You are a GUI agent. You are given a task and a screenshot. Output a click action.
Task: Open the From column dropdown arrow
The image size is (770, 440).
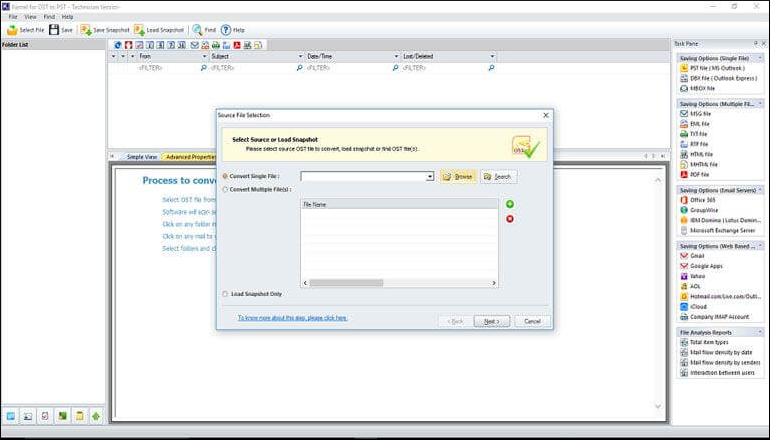point(204,56)
